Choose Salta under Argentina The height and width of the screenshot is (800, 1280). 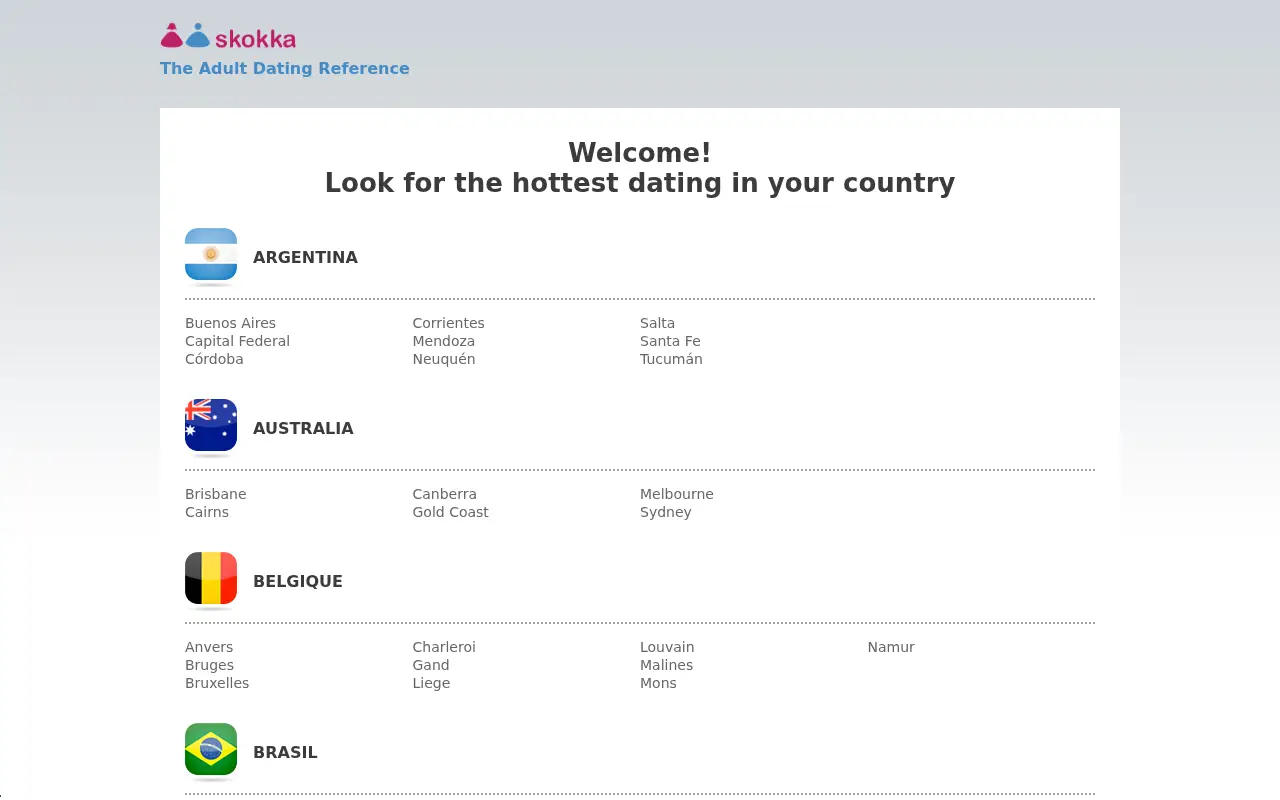[657, 323]
